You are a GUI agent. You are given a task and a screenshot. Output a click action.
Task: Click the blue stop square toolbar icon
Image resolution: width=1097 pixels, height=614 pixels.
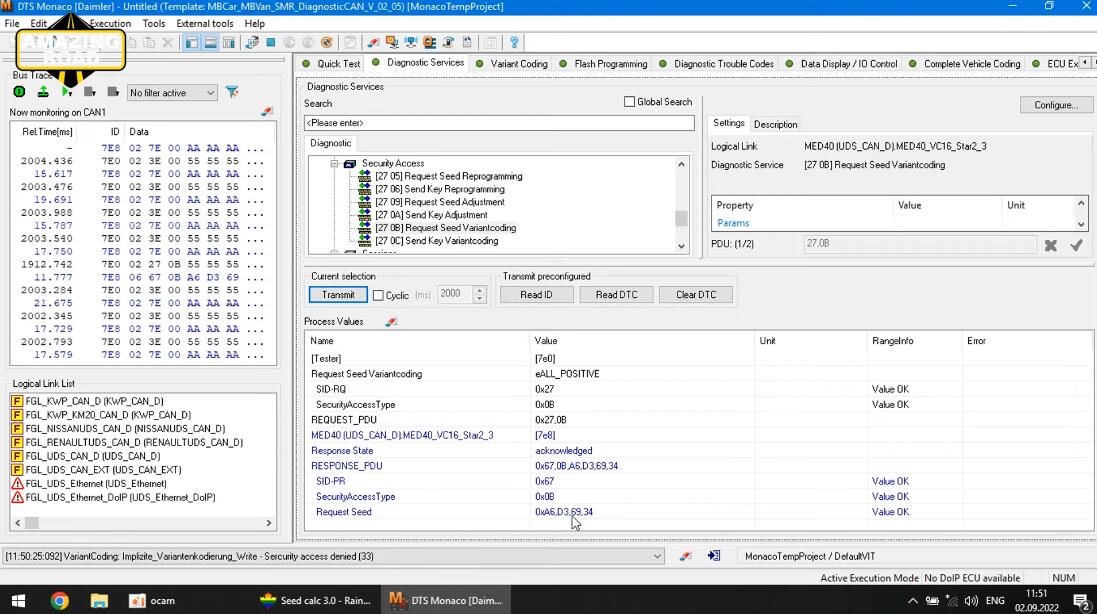tap(271, 43)
